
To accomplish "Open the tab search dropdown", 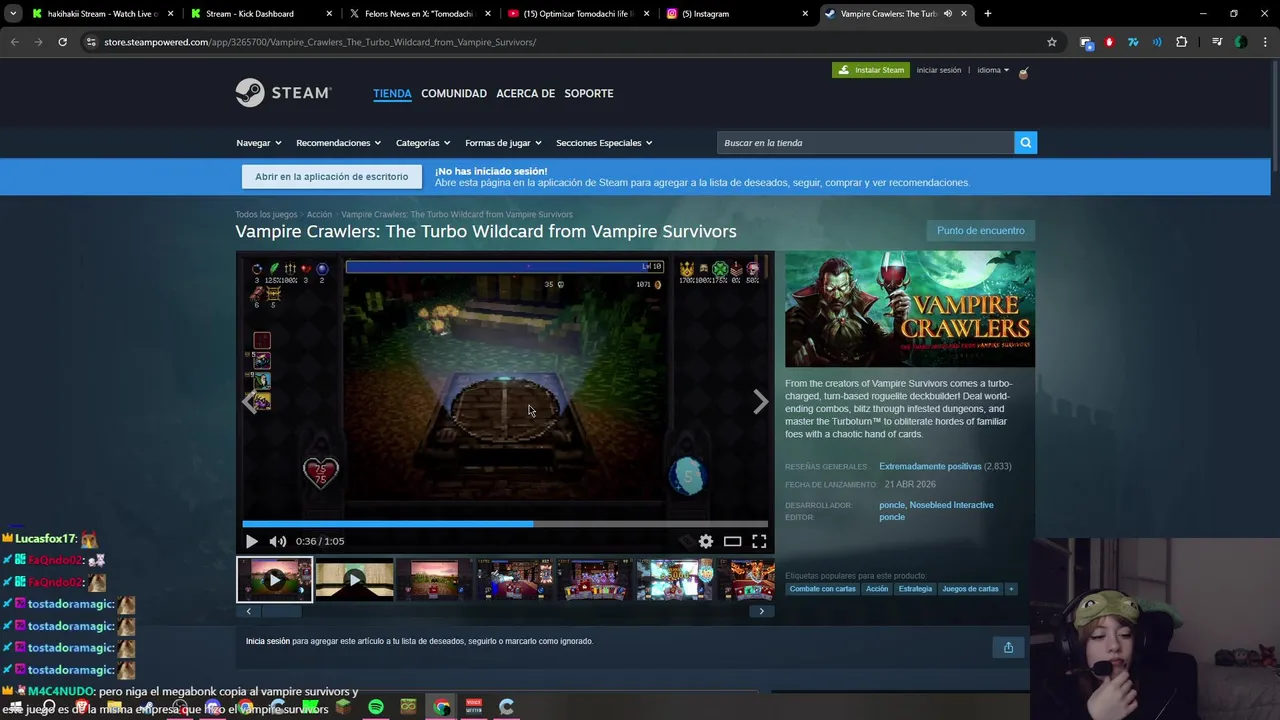I will [13, 14].
